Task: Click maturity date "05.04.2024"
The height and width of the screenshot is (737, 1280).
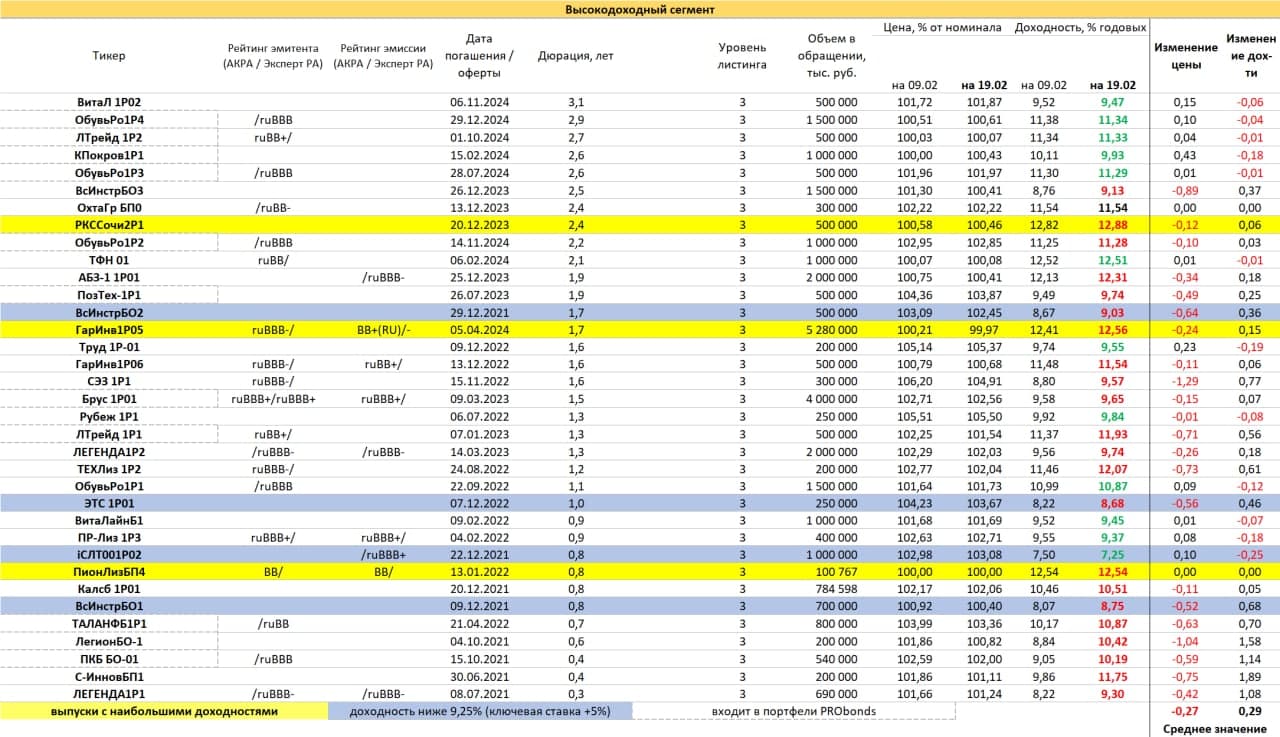Action: pos(481,329)
